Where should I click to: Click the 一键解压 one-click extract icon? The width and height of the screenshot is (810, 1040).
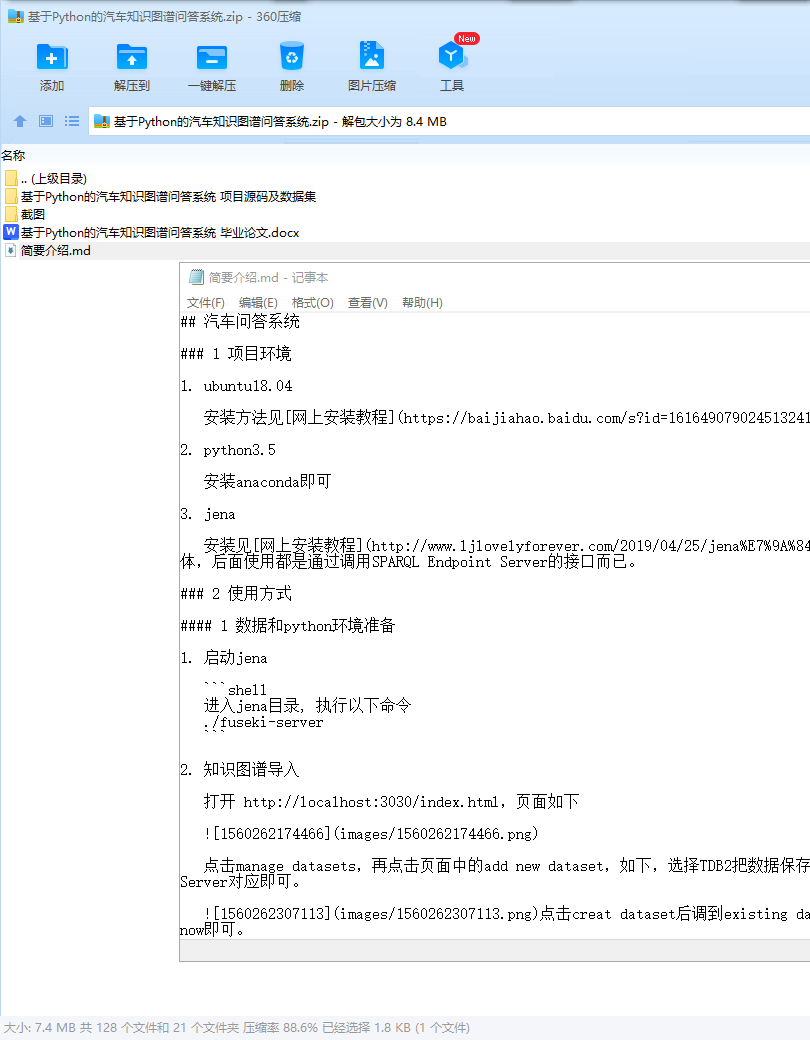coord(212,57)
